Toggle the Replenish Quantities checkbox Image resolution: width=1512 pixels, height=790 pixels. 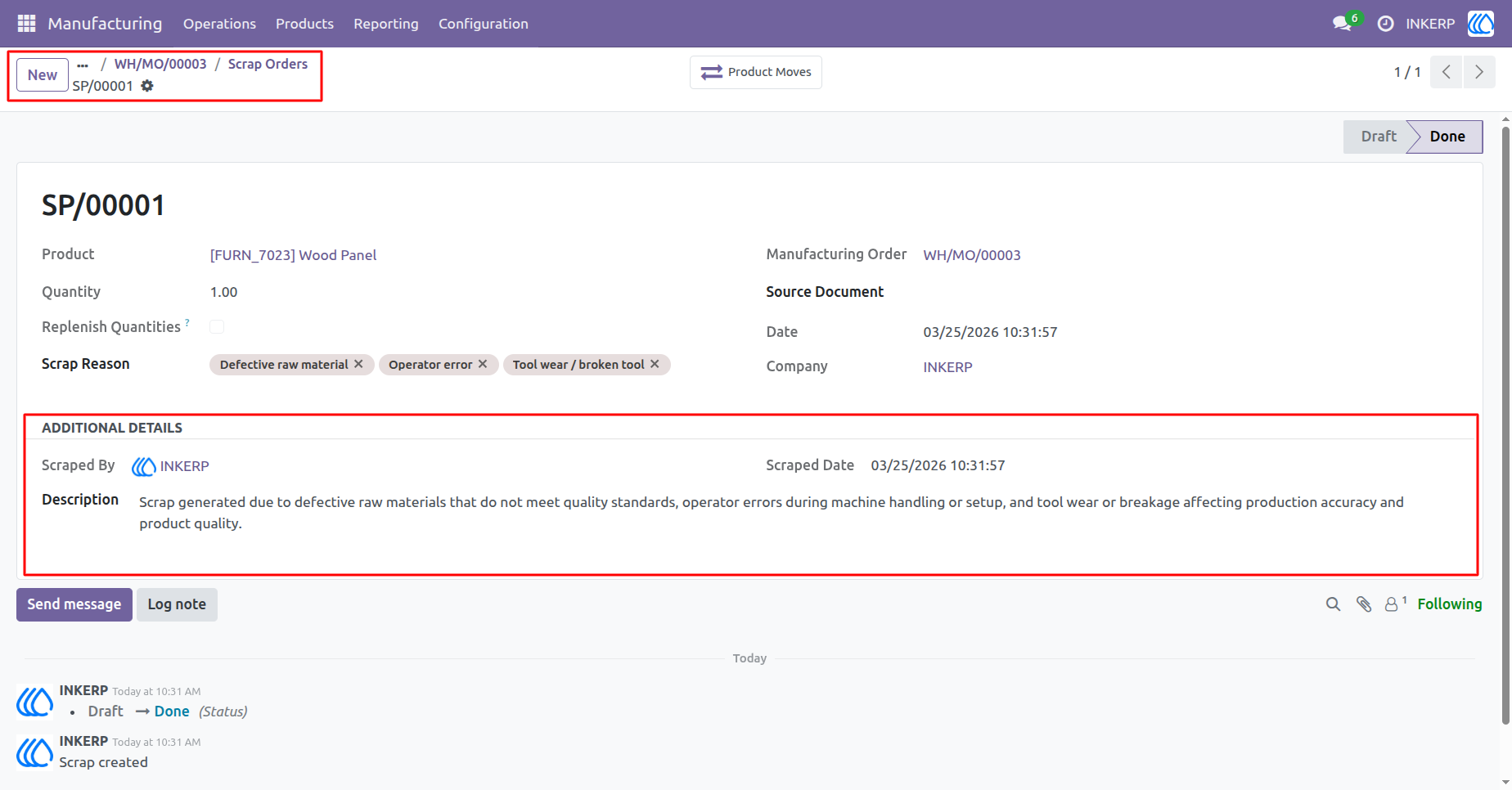pyautogui.click(x=217, y=327)
